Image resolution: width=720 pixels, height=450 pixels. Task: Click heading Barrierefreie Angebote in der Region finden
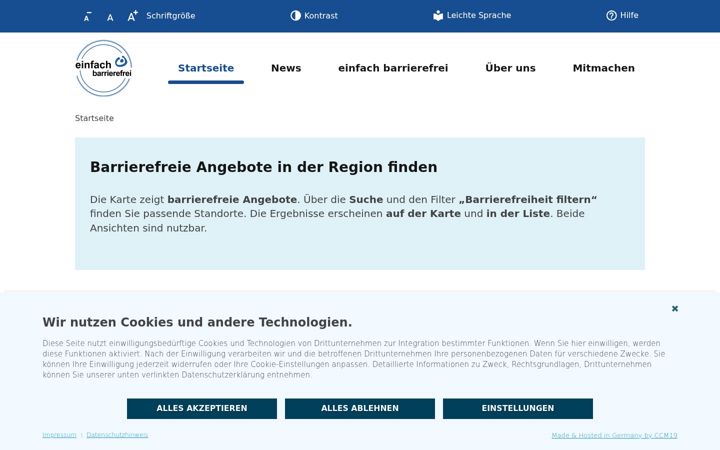[264, 167]
